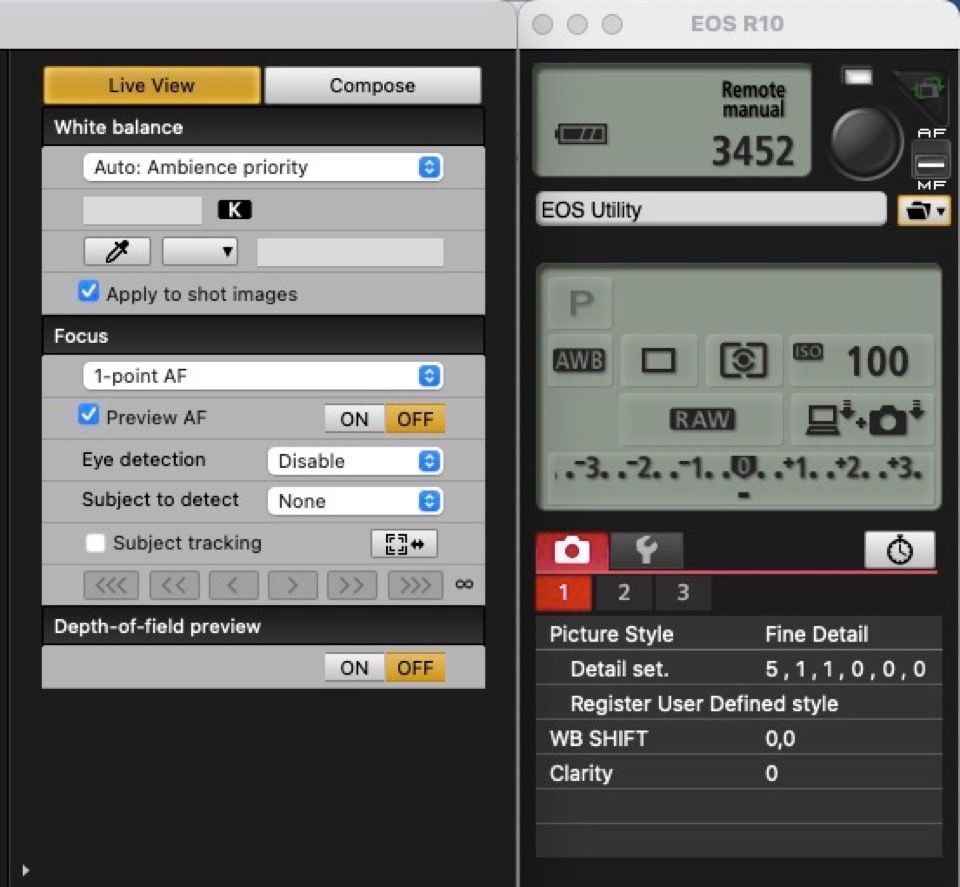This screenshot has width=960, height=887.
Task: Turn Depth-of-field preview ON
Action: click(x=354, y=668)
